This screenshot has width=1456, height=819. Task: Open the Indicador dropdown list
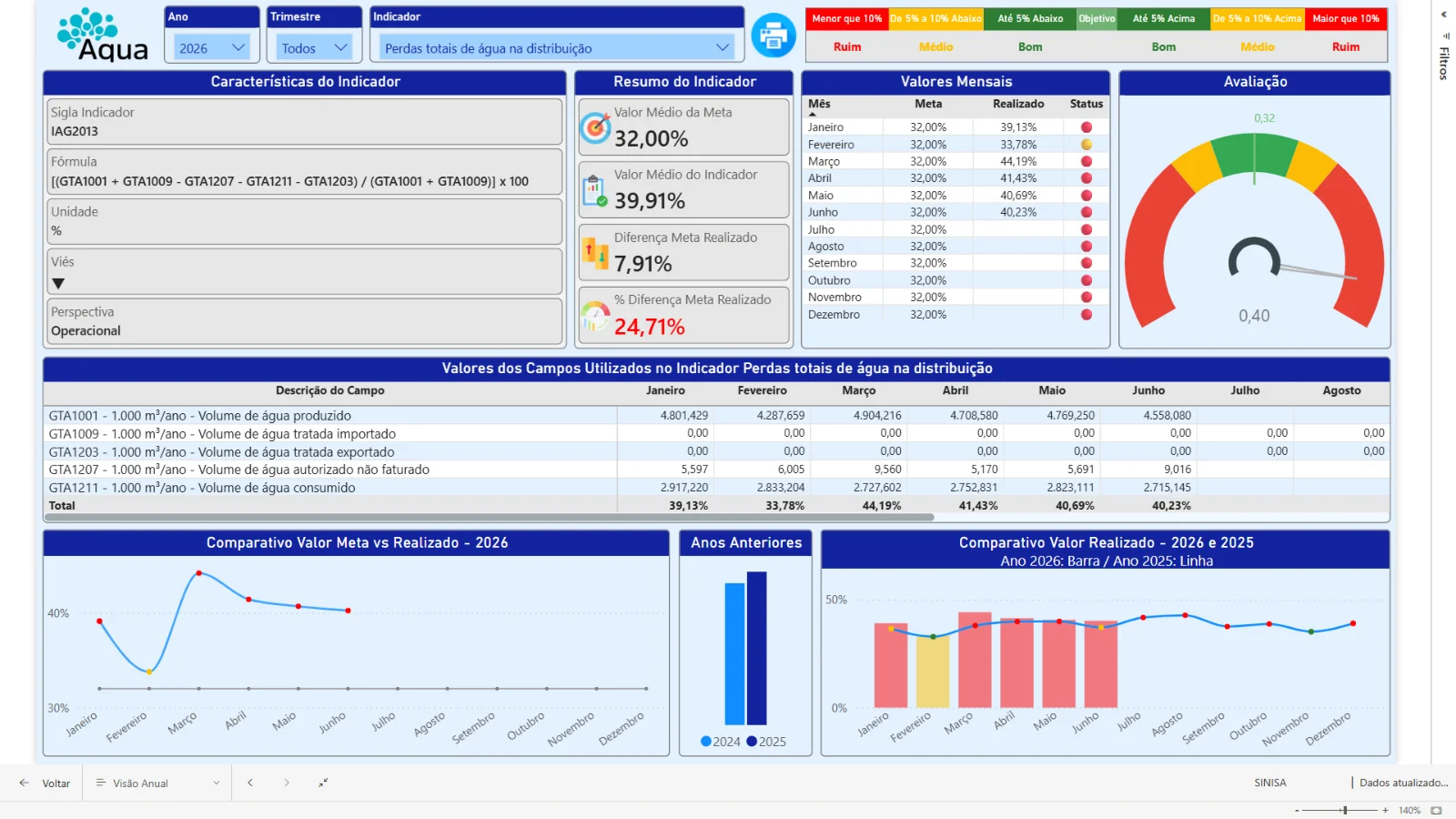pyautogui.click(x=558, y=47)
